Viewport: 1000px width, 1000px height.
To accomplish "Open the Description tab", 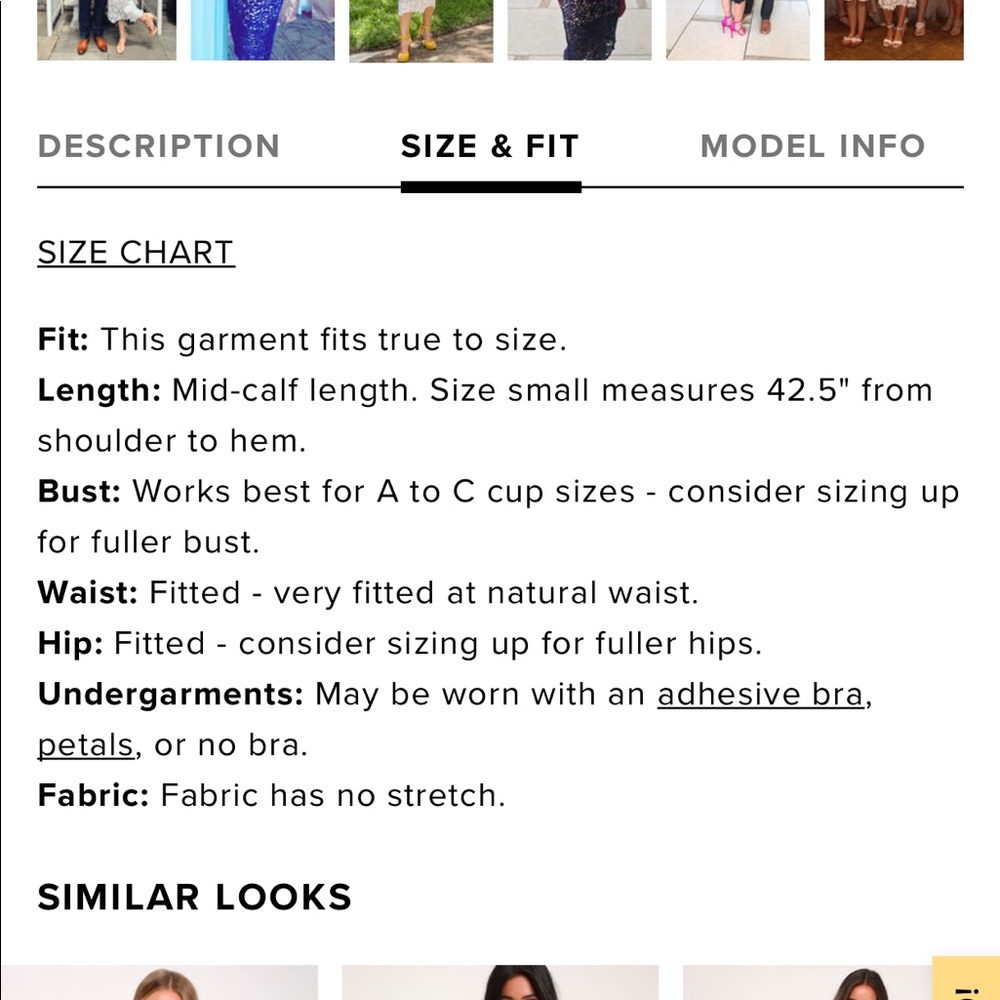I will pos(159,146).
